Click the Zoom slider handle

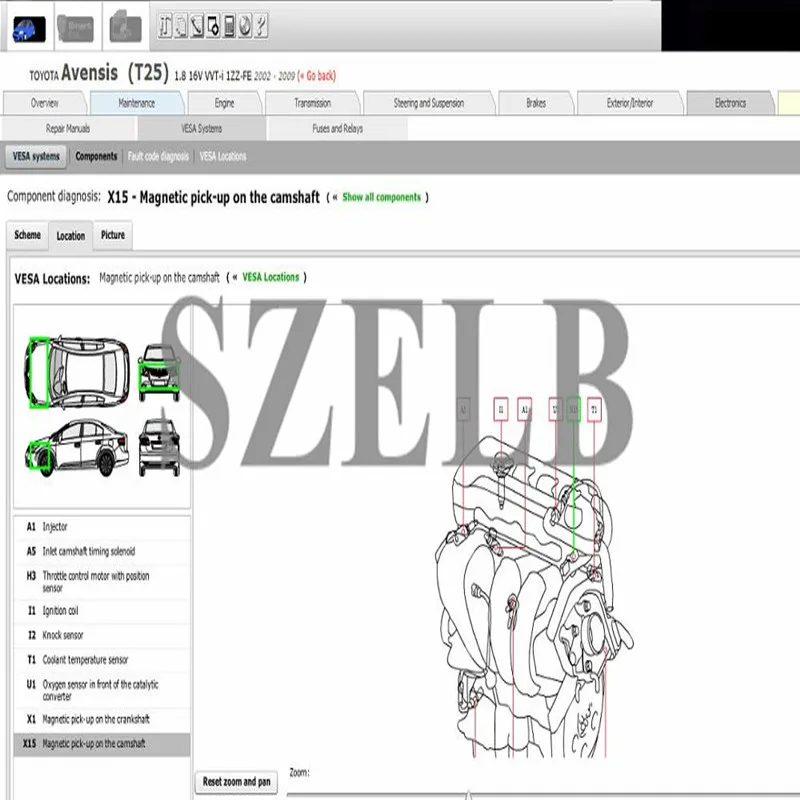[x=468, y=794]
